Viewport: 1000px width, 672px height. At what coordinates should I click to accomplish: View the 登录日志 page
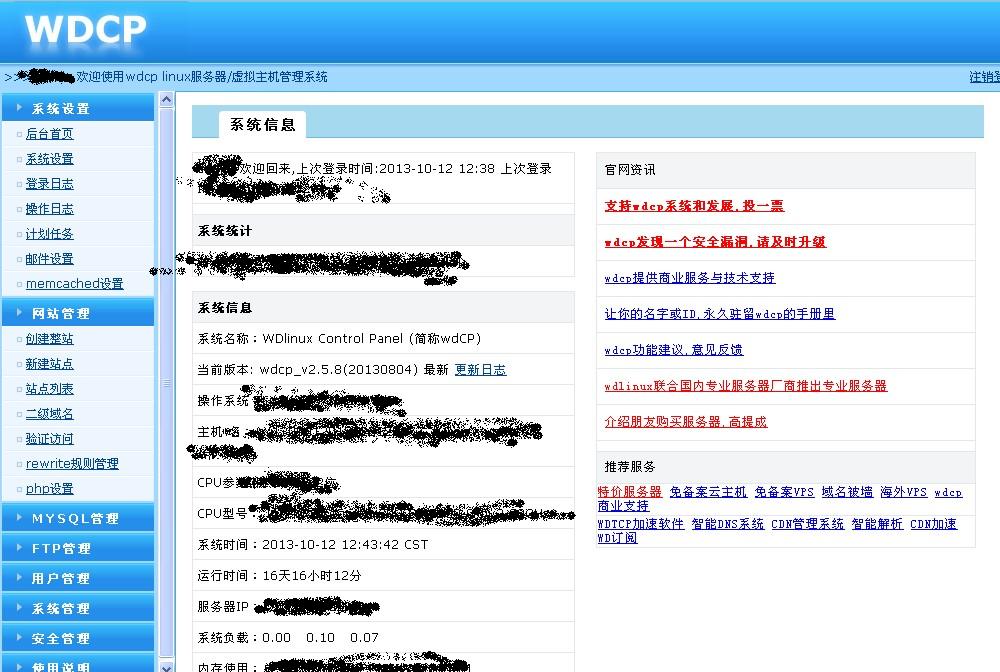point(49,184)
